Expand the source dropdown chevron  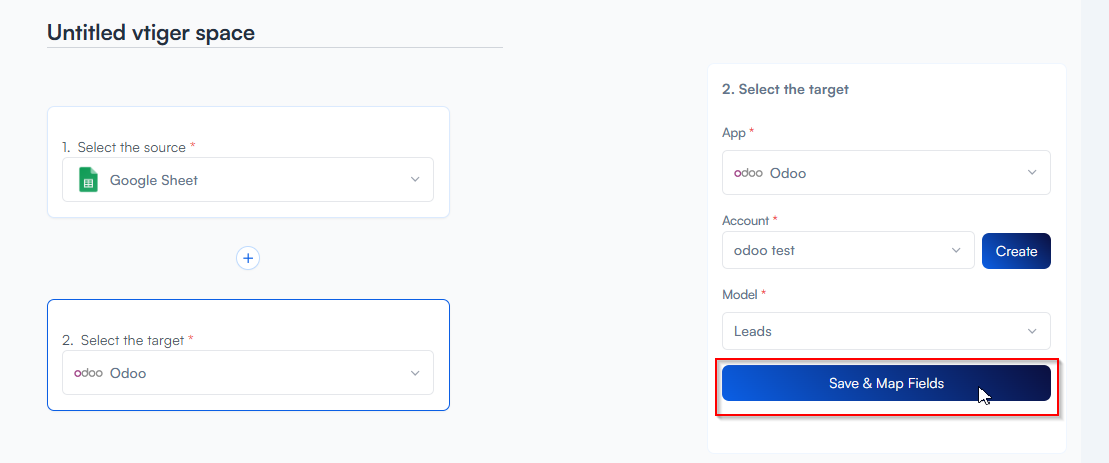pos(415,180)
